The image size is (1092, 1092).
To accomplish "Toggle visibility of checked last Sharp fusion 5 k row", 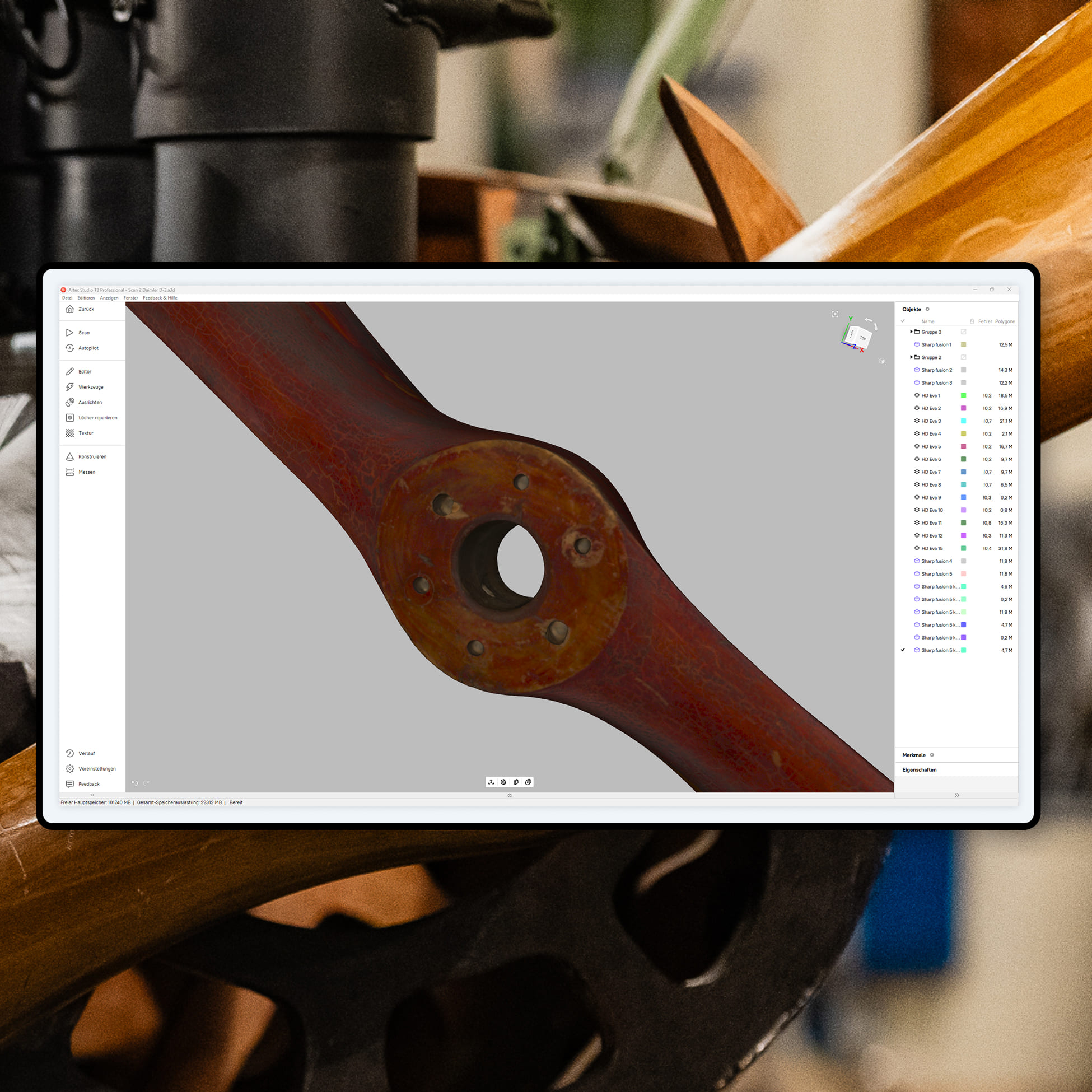I will click(903, 650).
